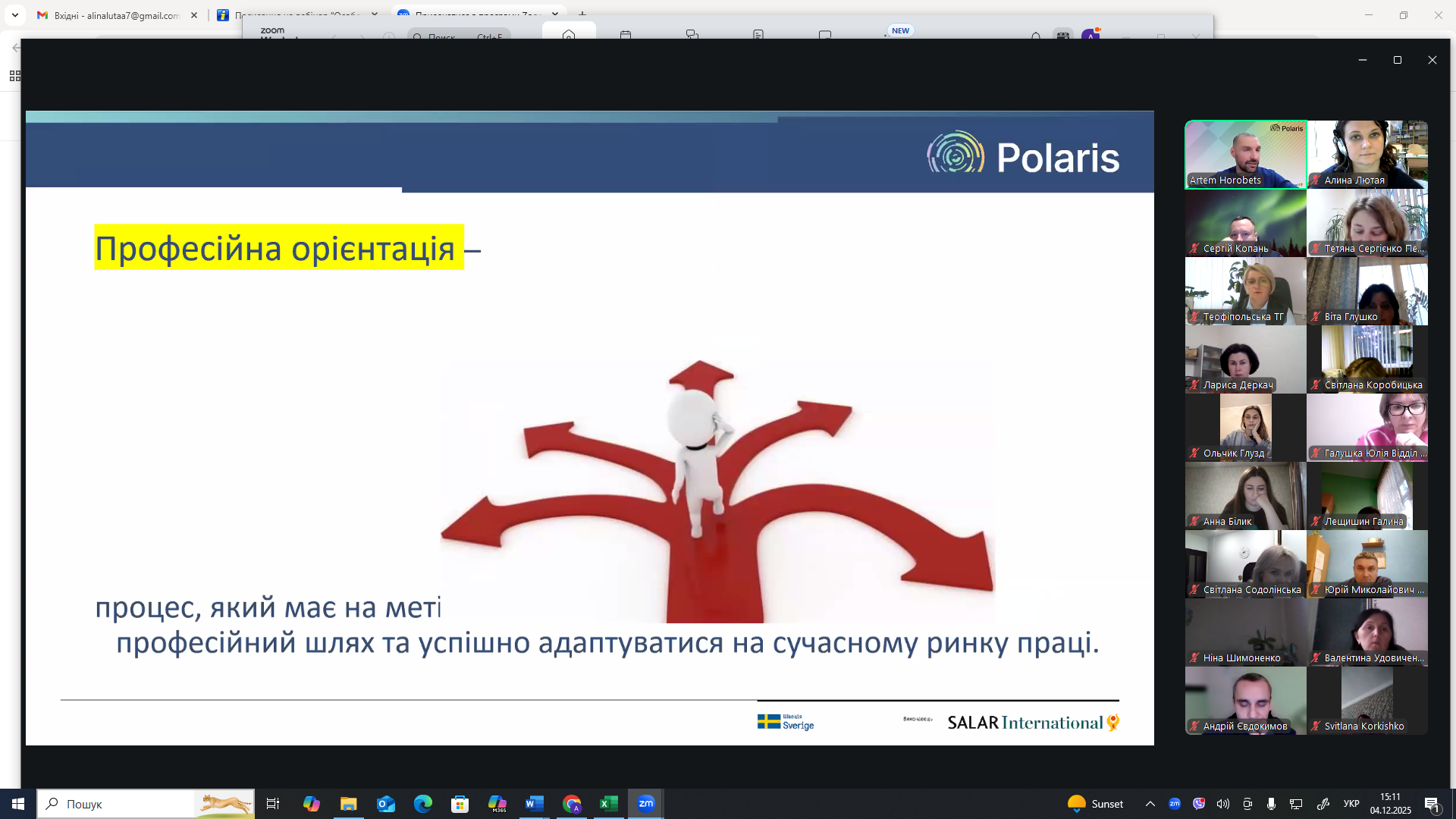Viewport: 1456px width, 819px height.
Task: Open the Windows Start menu
Action: (18, 804)
